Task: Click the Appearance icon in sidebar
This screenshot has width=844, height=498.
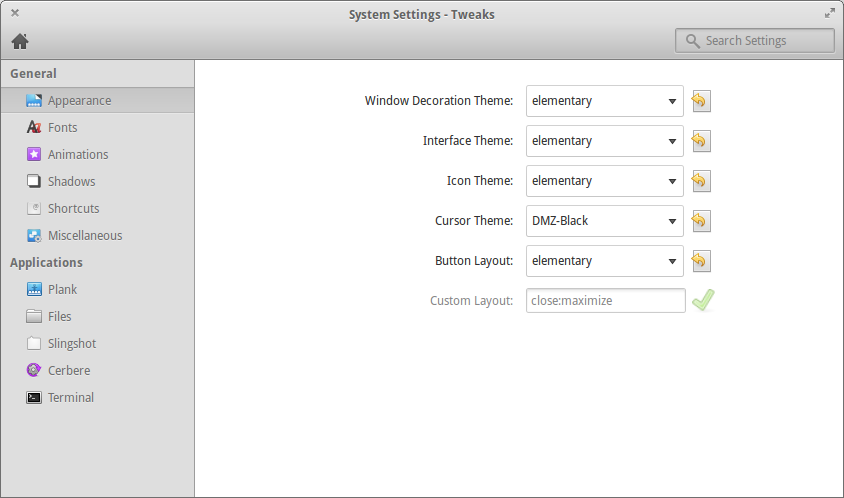Action: coord(34,100)
